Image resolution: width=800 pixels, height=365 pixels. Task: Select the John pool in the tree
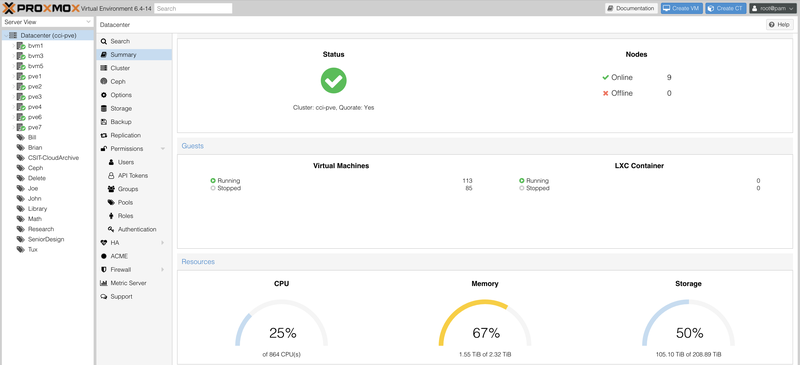point(35,199)
